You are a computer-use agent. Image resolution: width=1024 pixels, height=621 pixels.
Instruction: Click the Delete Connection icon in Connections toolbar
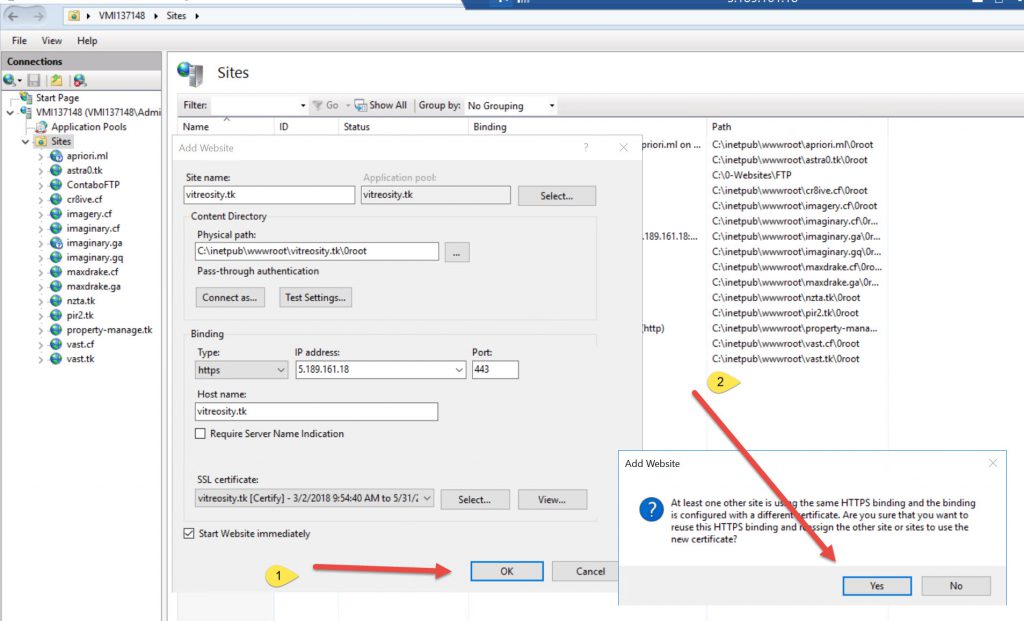[79, 80]
